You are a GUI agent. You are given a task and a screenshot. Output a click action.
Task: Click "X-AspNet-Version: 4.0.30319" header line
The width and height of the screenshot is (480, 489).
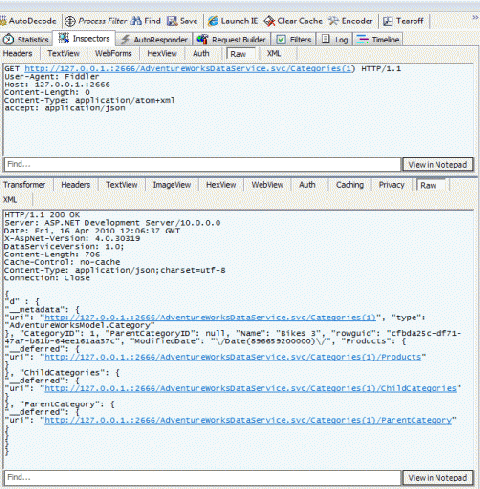click(72, 239)
